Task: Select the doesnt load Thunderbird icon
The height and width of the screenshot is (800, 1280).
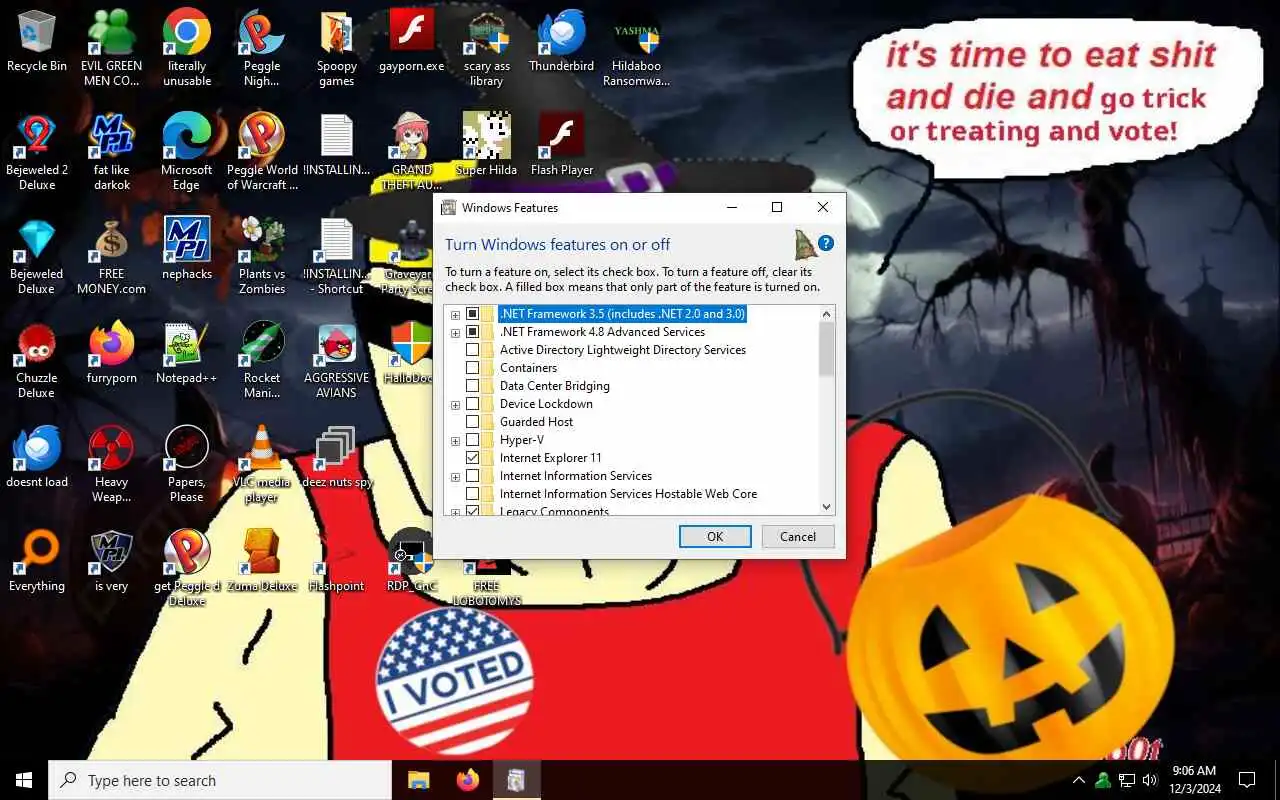Action: pyautogui.click(x=36, y=457)
